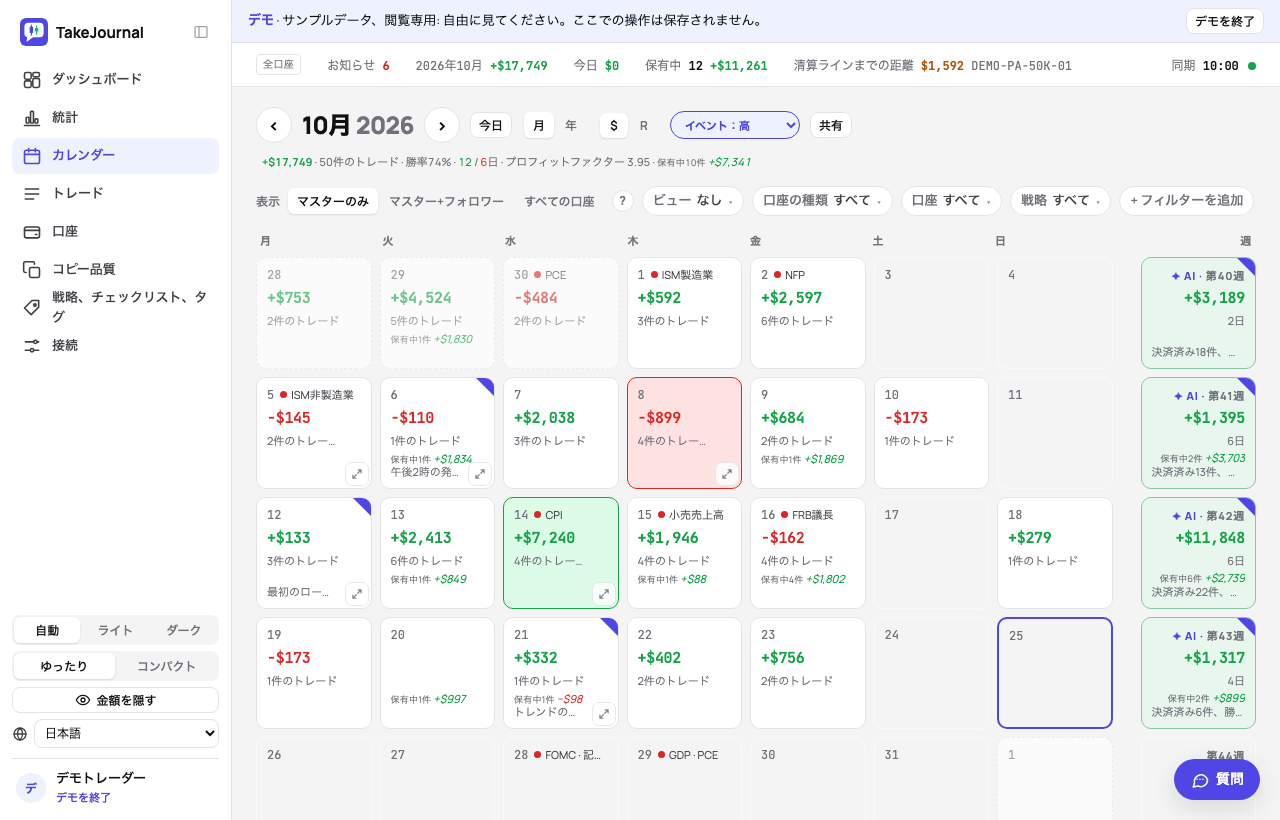Open 統計 page
1280x820 pixels.
(115, 117)
